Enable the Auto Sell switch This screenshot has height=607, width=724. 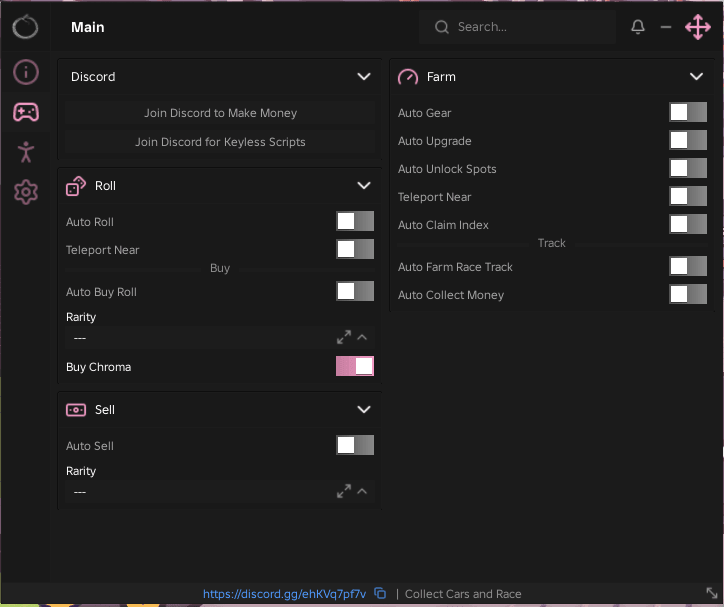[355, 445]
